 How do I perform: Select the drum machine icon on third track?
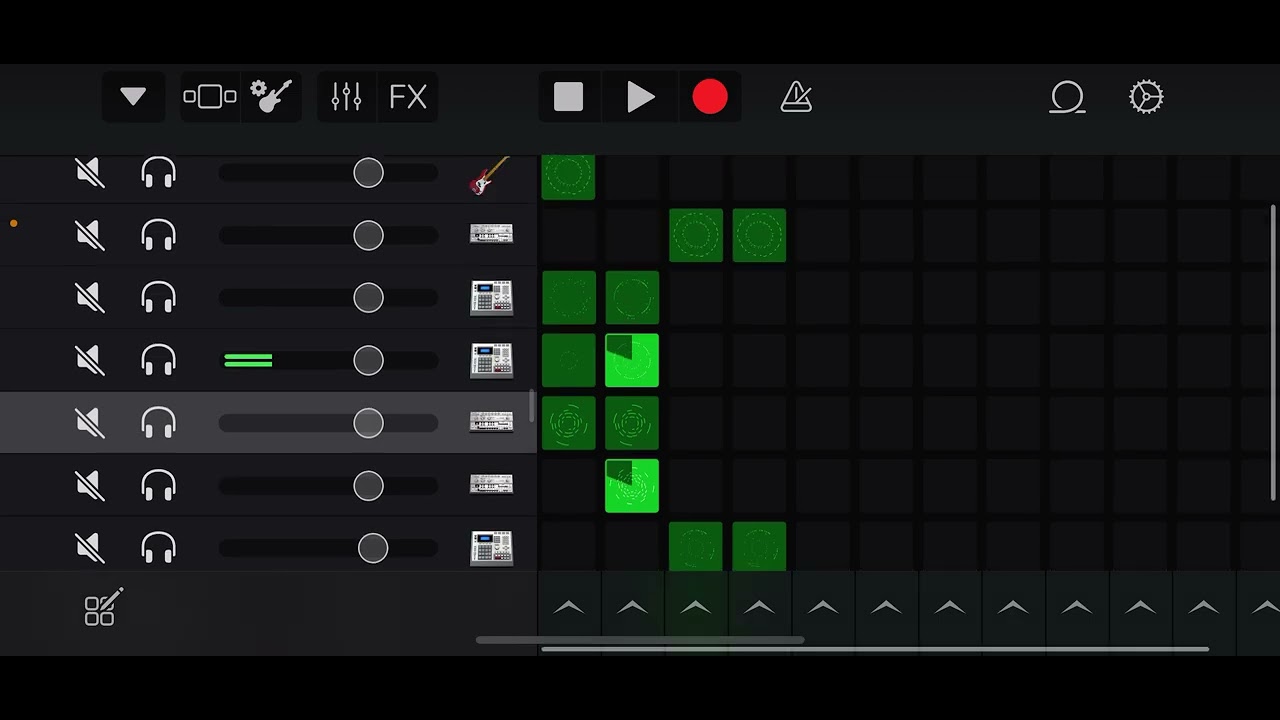(x=491, y=298)
